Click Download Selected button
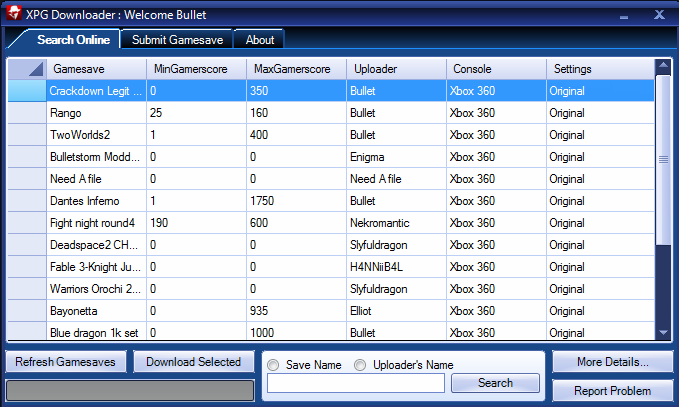 tap(193, 362)
